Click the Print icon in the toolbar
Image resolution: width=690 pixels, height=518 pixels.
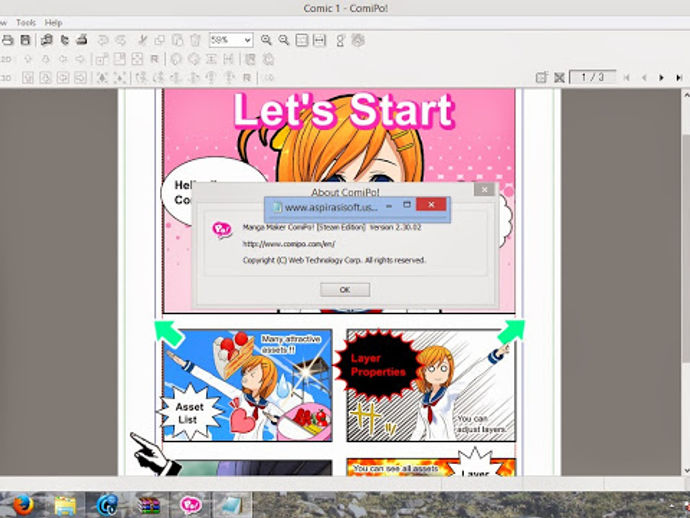click(7, 40)
